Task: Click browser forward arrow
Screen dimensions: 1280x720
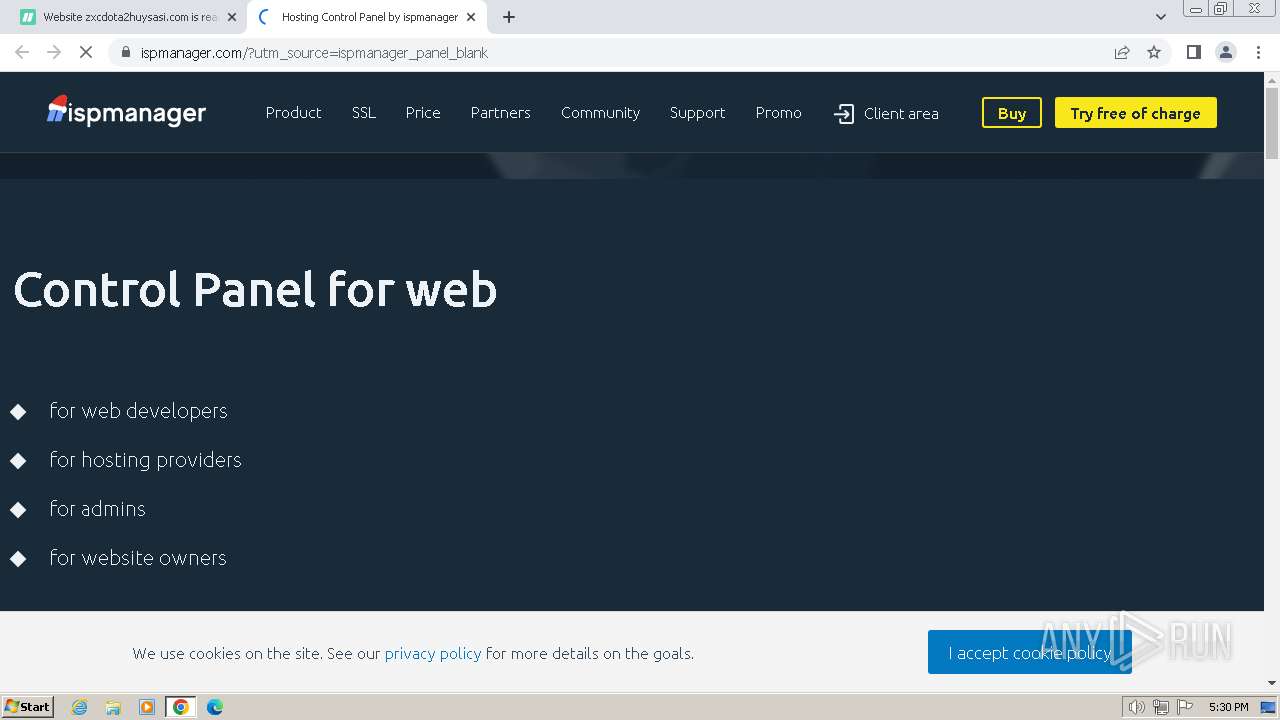Action: 54,52
